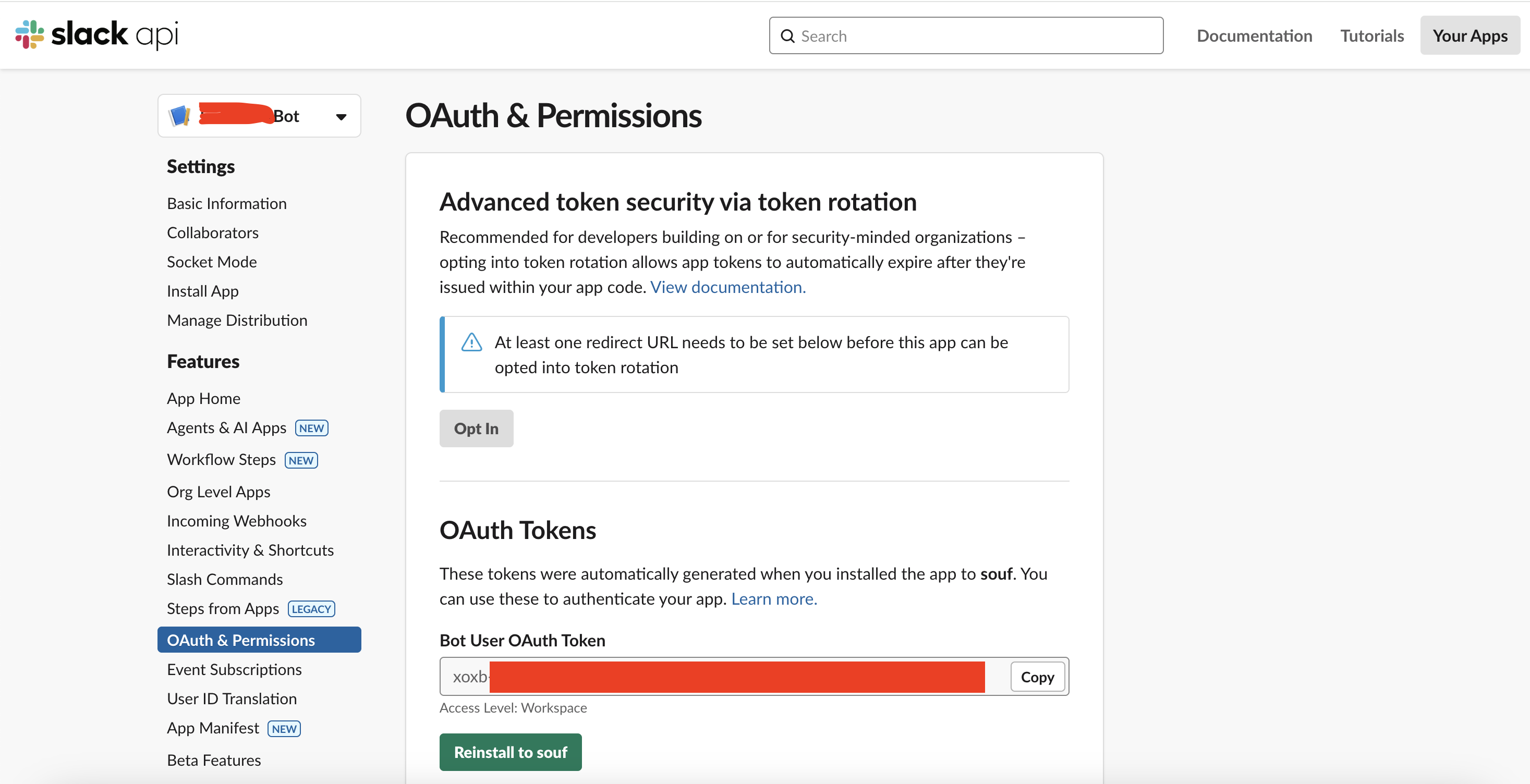Open the View documentation link

pos(727,287)
